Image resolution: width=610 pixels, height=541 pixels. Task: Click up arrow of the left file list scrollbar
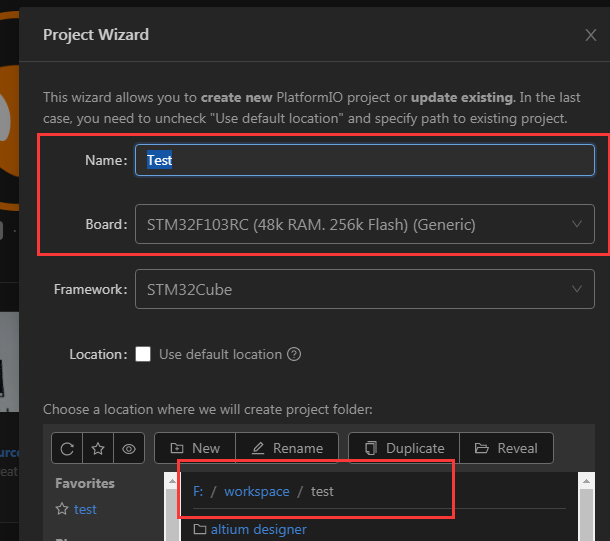tap(172, 481)
